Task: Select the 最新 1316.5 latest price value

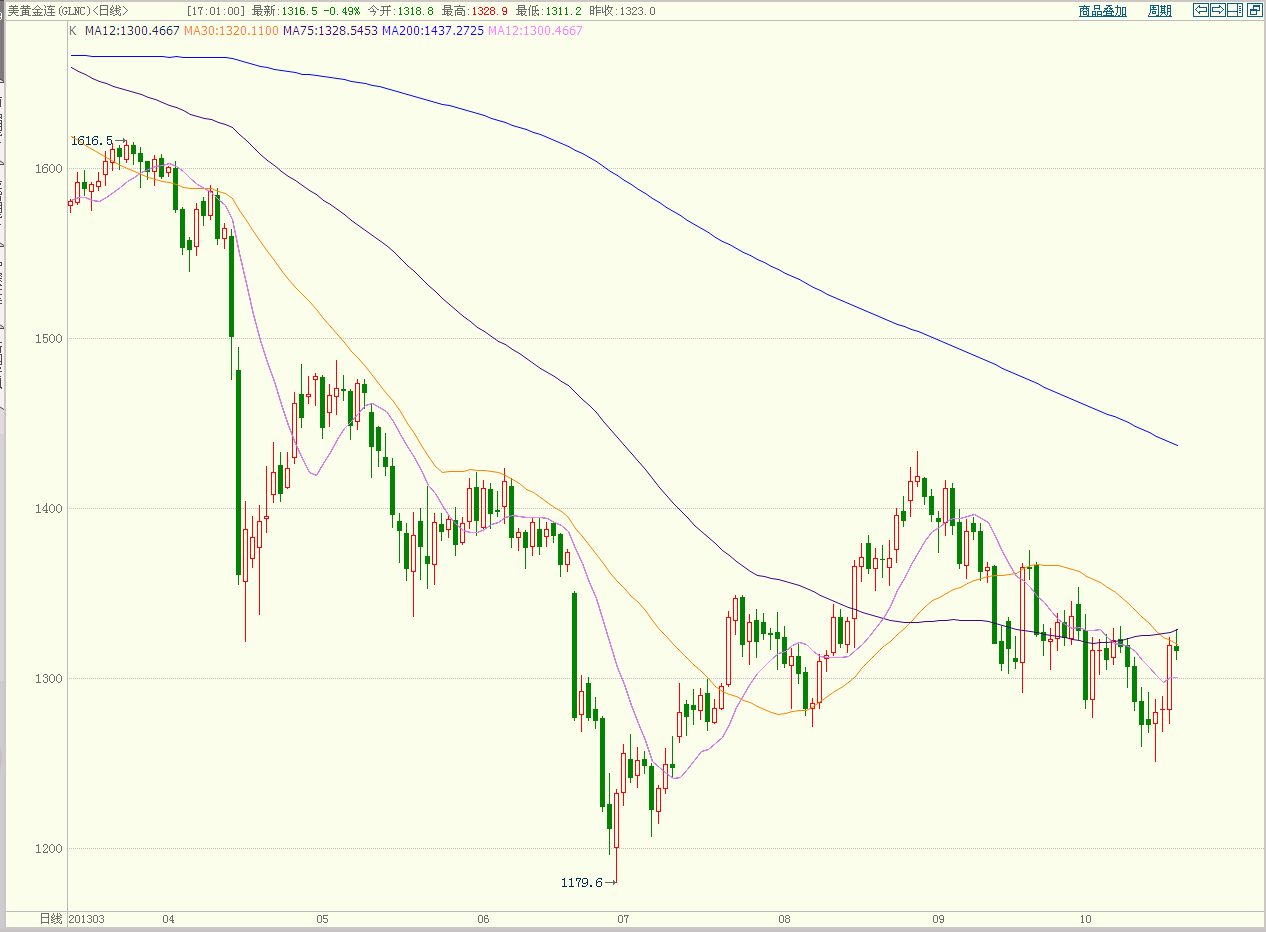Action: [284, 11]
